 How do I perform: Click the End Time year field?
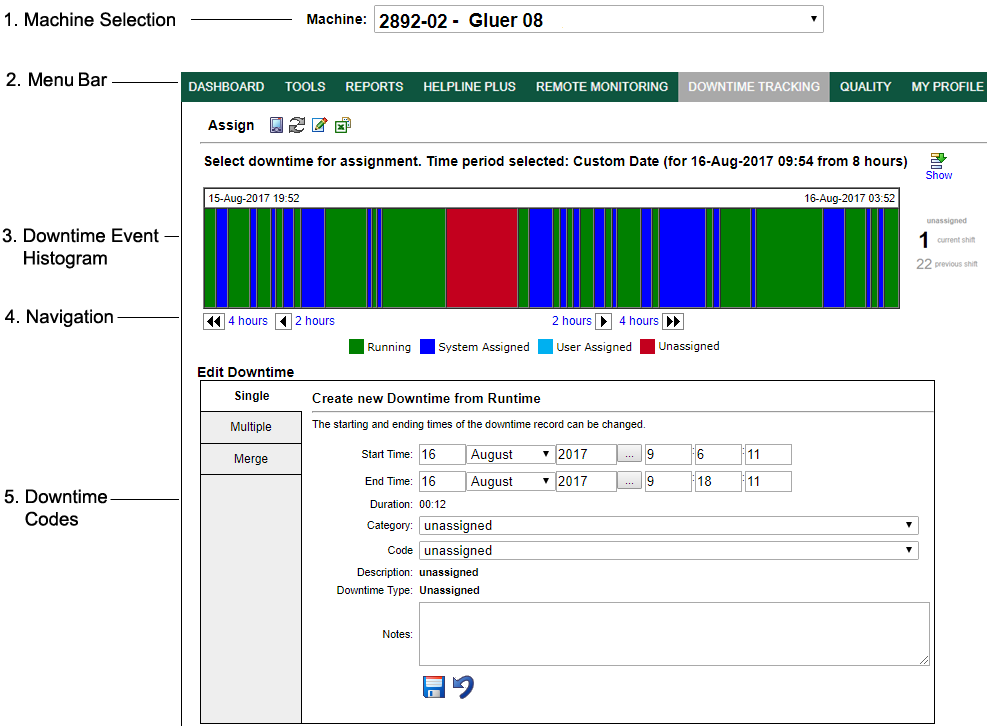(x=586, y=482)
